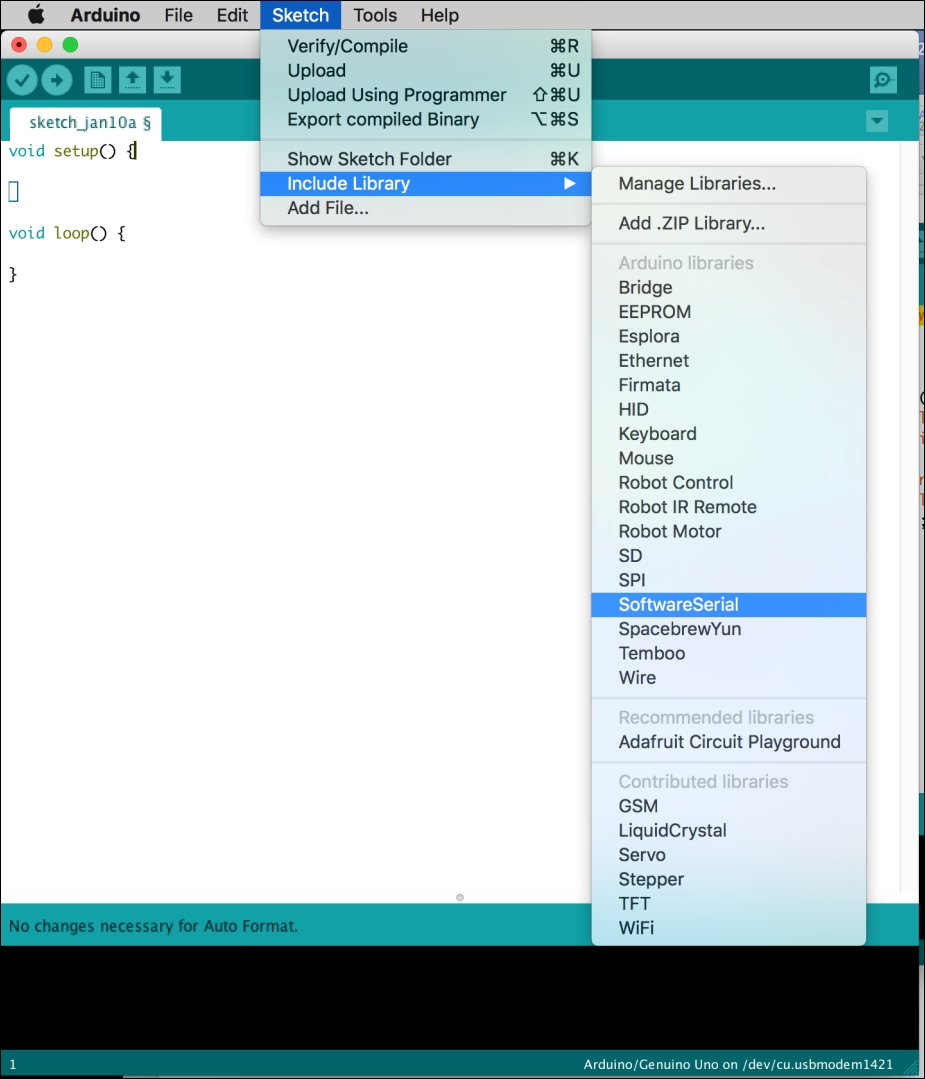Open the tab dropdown arrow
The image size is (925, 1079).
[877, 121]
